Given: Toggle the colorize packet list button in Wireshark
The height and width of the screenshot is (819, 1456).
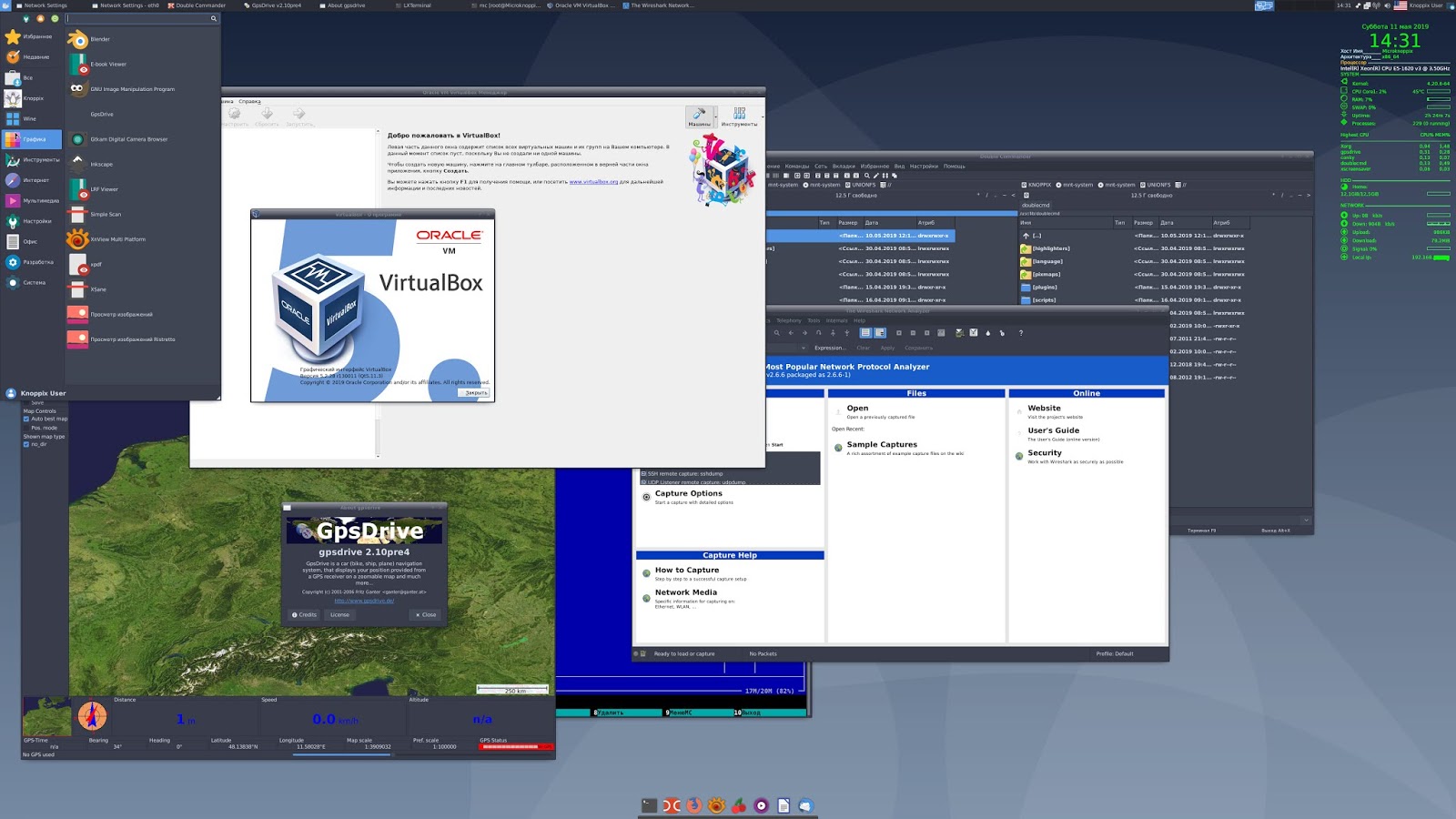Looking at the screenshot, I should 865,333.
